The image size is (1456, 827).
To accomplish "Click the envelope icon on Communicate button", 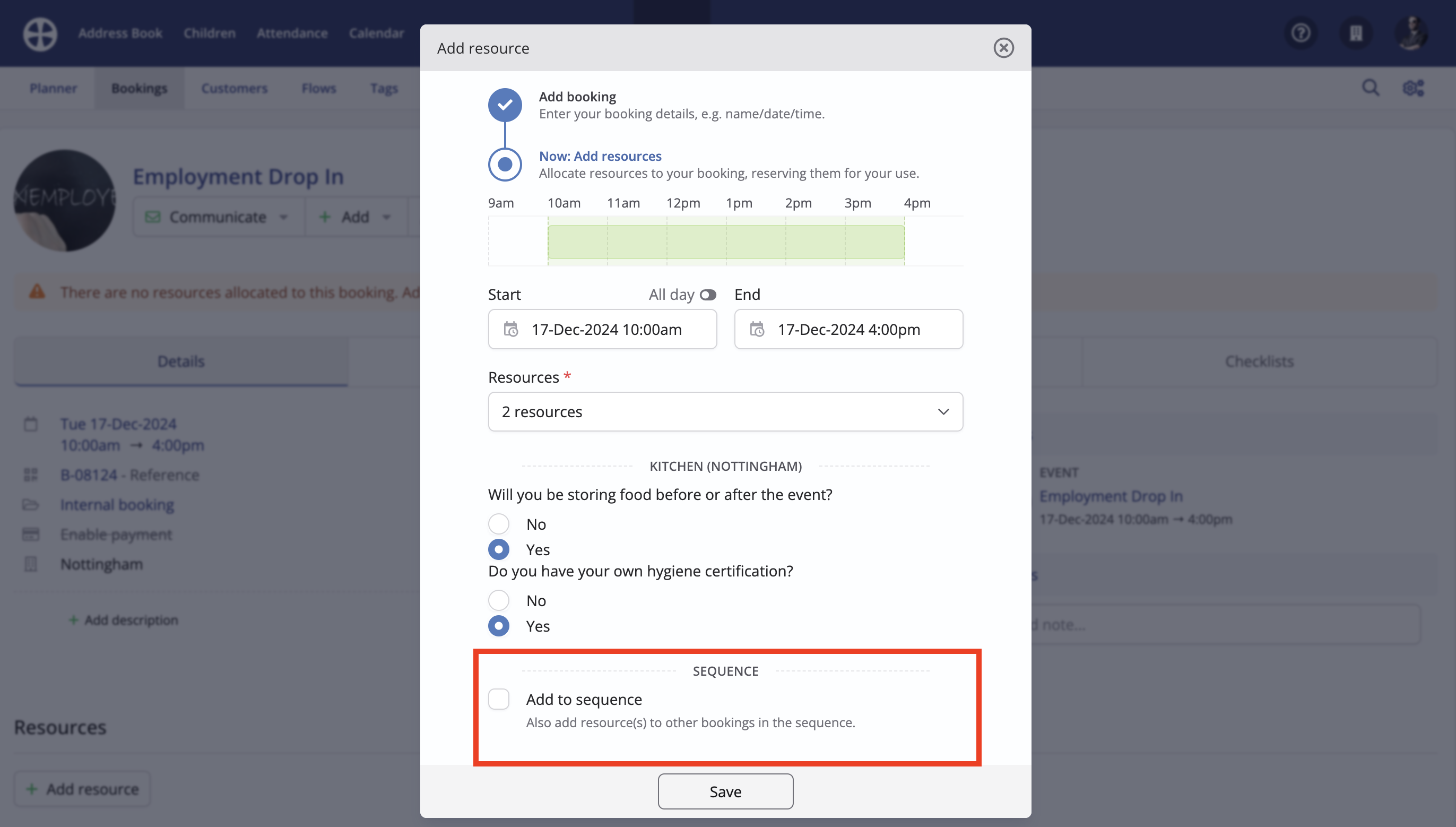I will (x=152, y=217).
